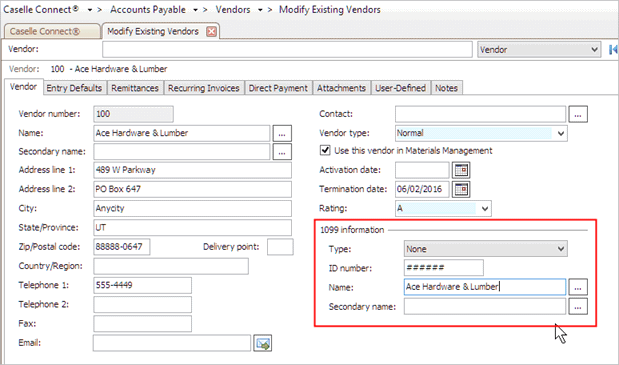The width and height of the screenshot is (619, 365).
Task: Click the Delivery point field
Action: tap(280, 247)
